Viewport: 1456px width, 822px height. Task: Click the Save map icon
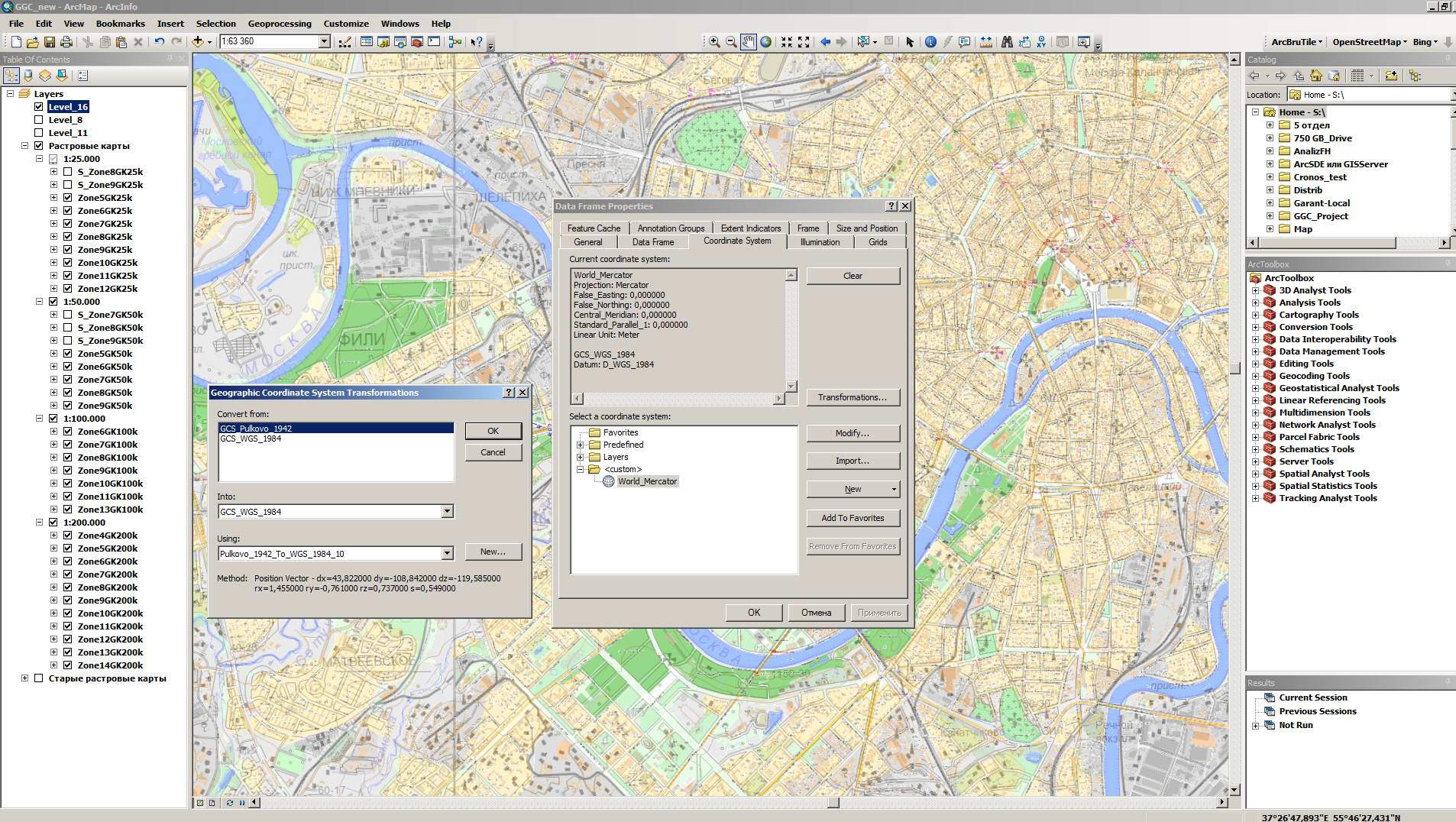(x=50, y=42)
